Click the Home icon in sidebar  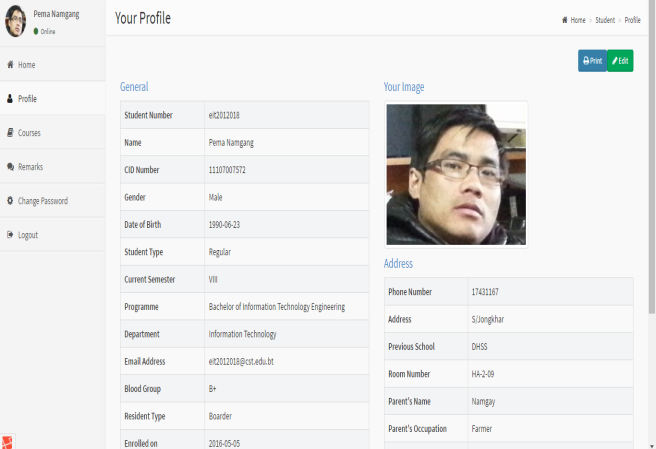(x=10, y=65)
